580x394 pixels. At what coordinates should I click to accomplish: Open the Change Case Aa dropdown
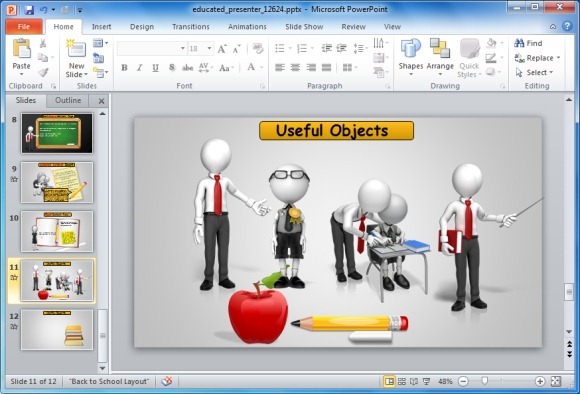tap(226, 68)
